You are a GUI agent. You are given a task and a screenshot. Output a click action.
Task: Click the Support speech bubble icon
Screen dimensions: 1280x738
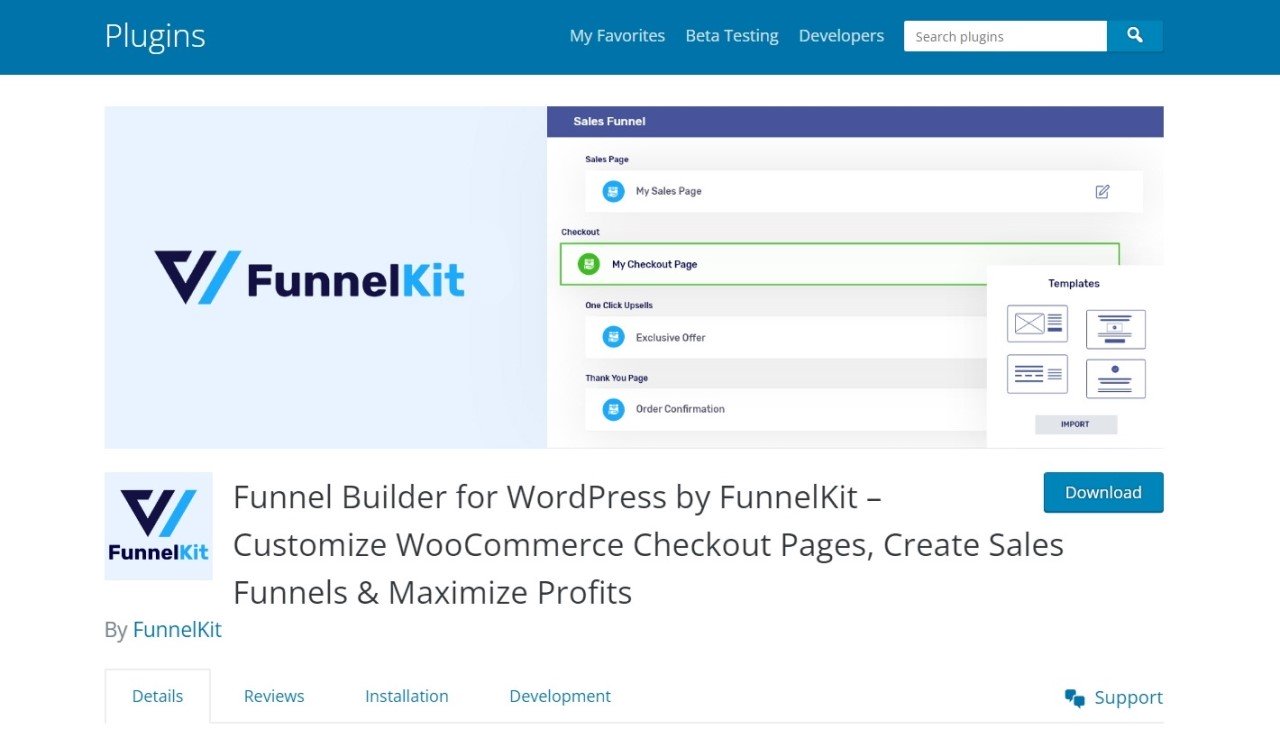coord(1075,697)
